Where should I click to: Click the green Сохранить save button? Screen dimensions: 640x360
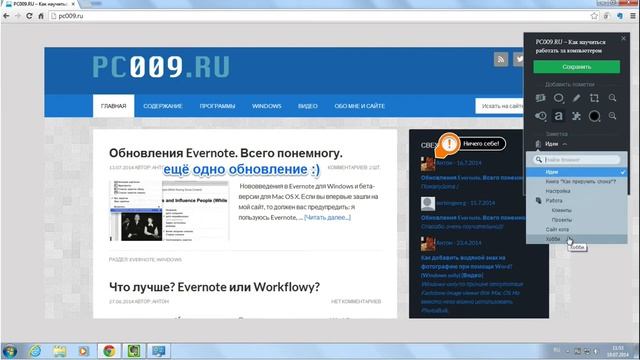coord(576,67)
